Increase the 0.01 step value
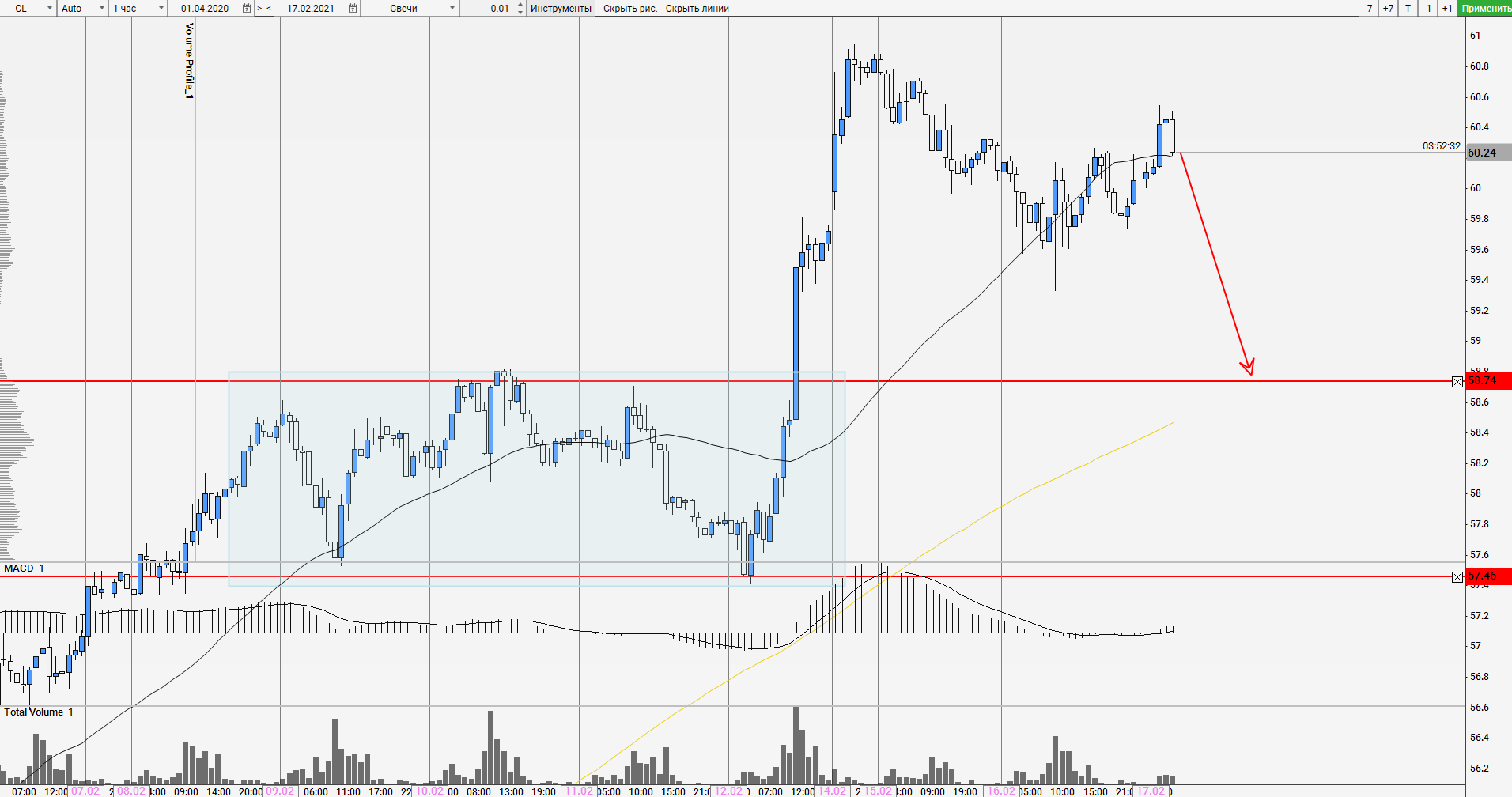Viewport: 1512px width, 797px height. coord(520,5)
